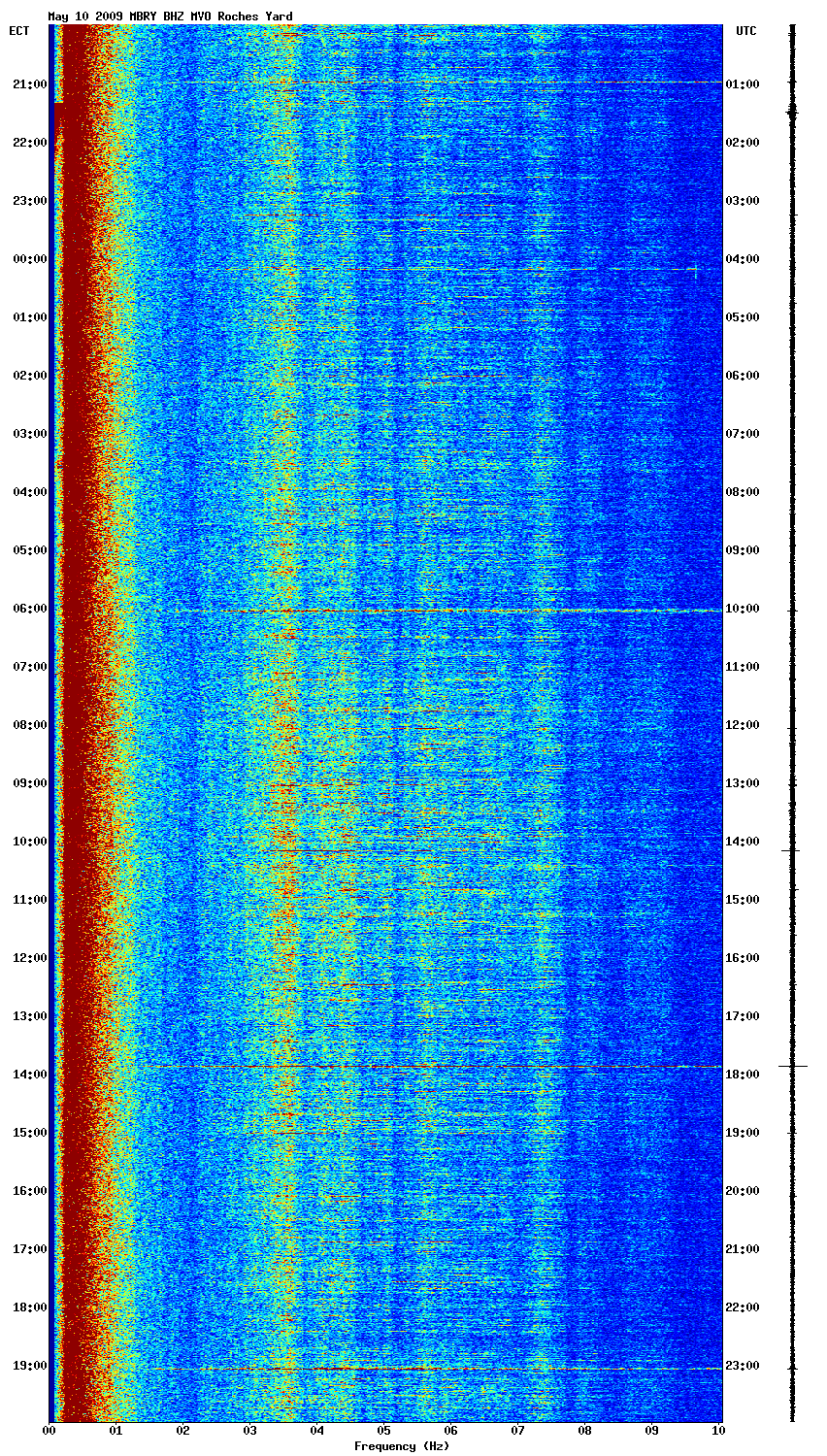Click "10:00" on the ECT time axis
Image resolution: width=827 pixels, height=1456 pixels.
tap(29, 842)
